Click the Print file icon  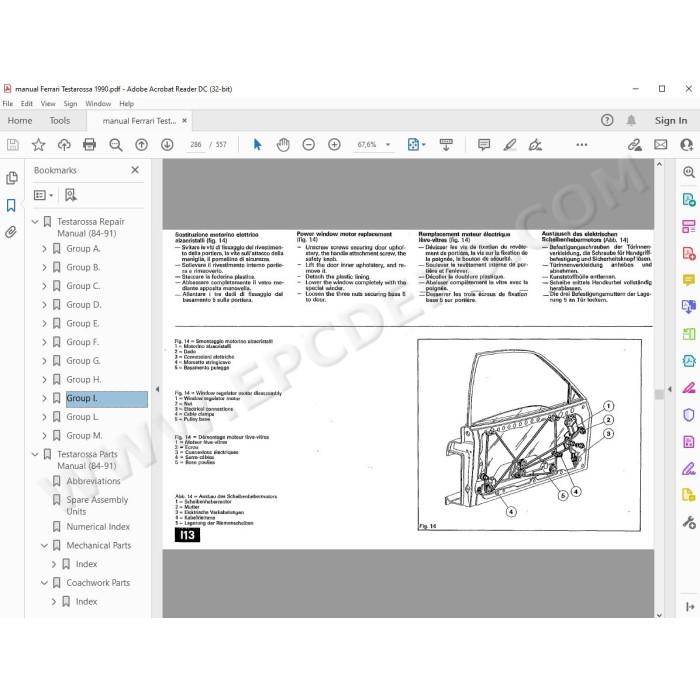tap(89, 145)
